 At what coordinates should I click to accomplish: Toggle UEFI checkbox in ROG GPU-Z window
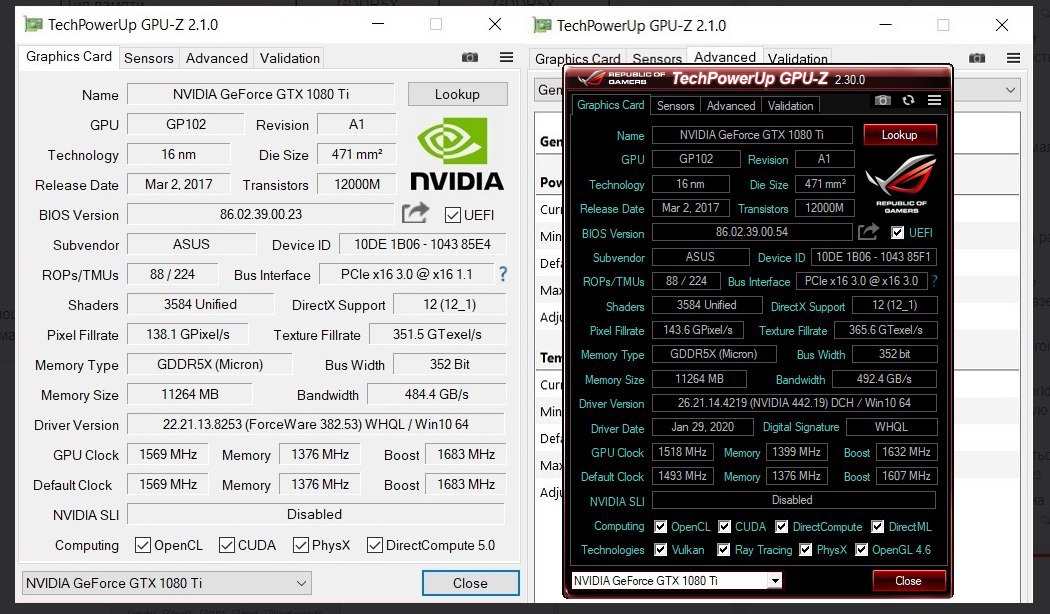[x=898, y=232]
